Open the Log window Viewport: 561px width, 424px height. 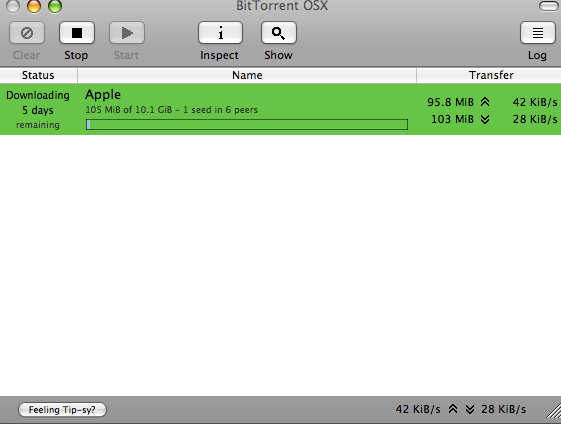tap(537, 33)
